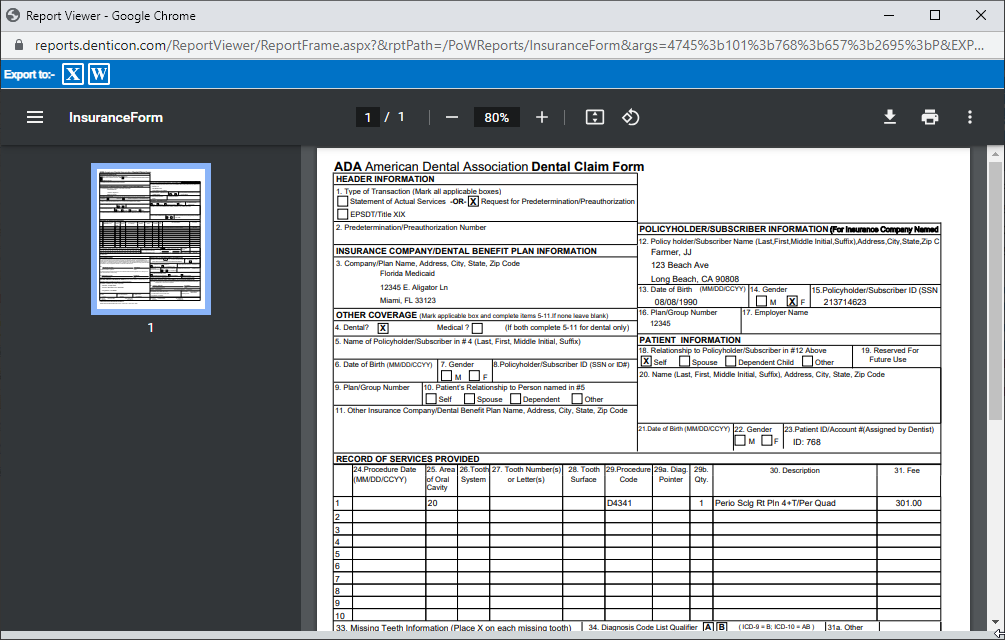
Task: Open the more options three-dot menu
Action: click(x=969, y=117)
